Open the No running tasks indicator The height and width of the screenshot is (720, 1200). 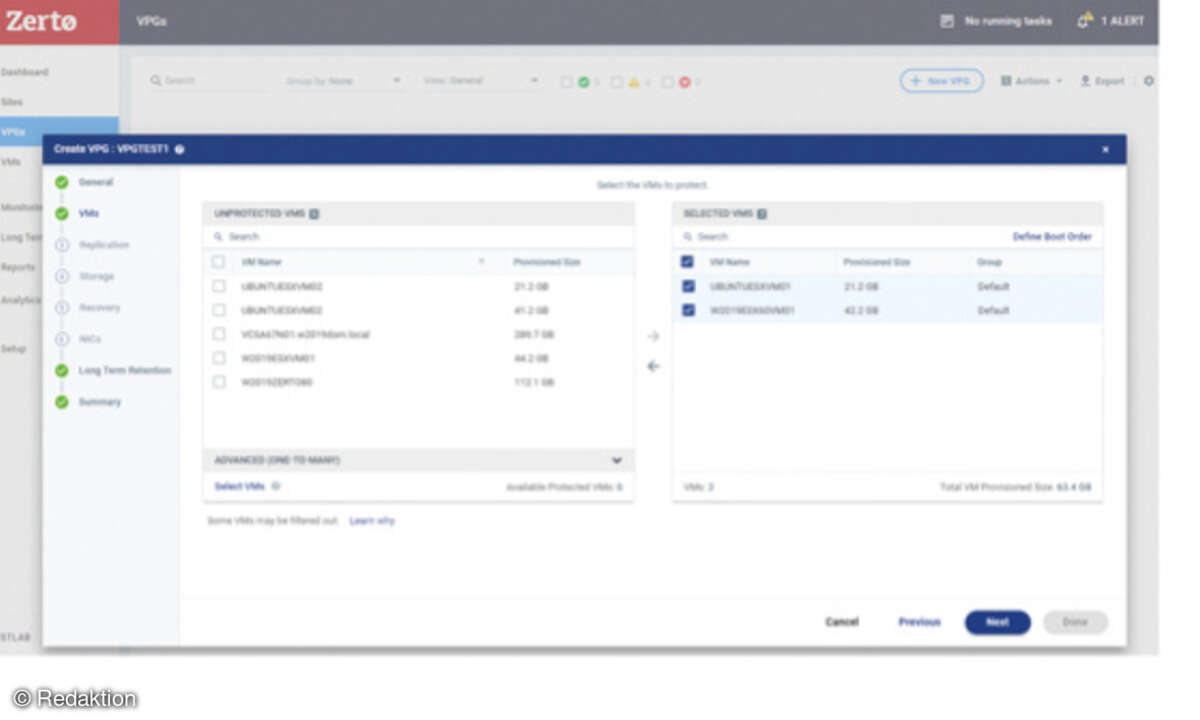(x=997, y=21)
